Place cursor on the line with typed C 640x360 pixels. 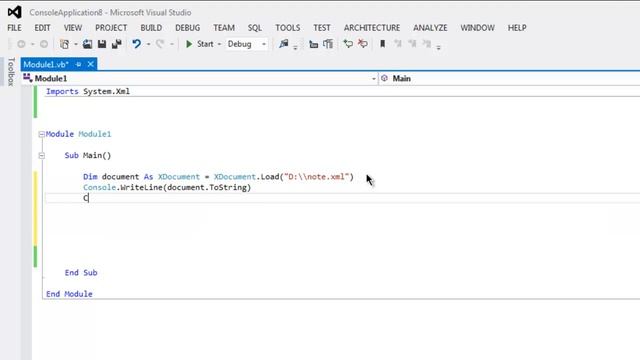[x=342, y=198]
